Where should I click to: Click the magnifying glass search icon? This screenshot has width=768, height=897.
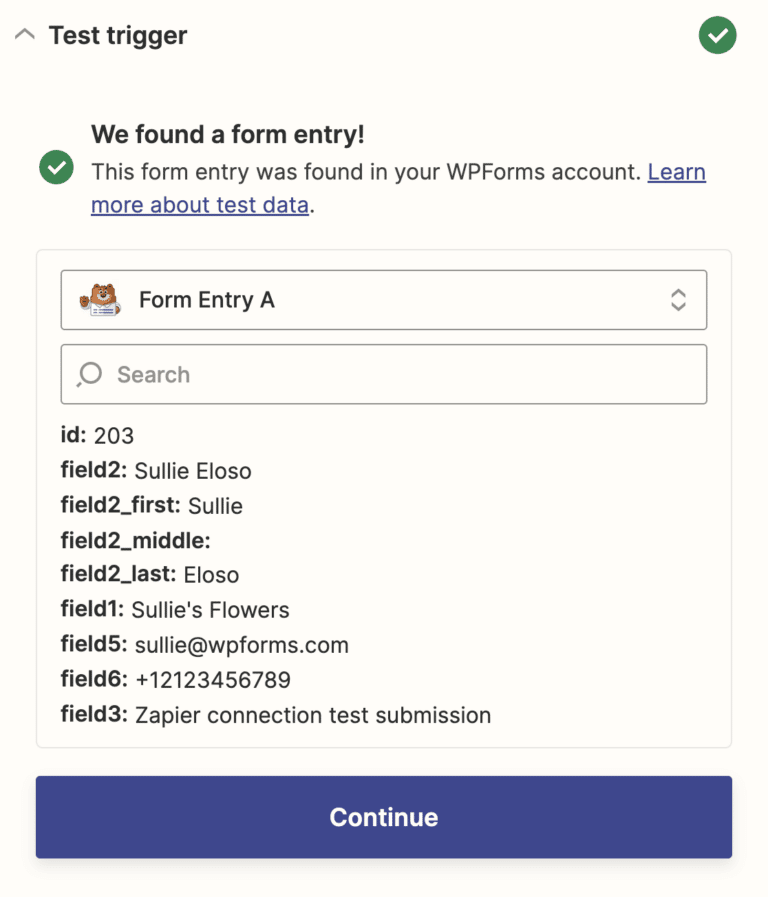pyautogui.click(x=89, y=374)
